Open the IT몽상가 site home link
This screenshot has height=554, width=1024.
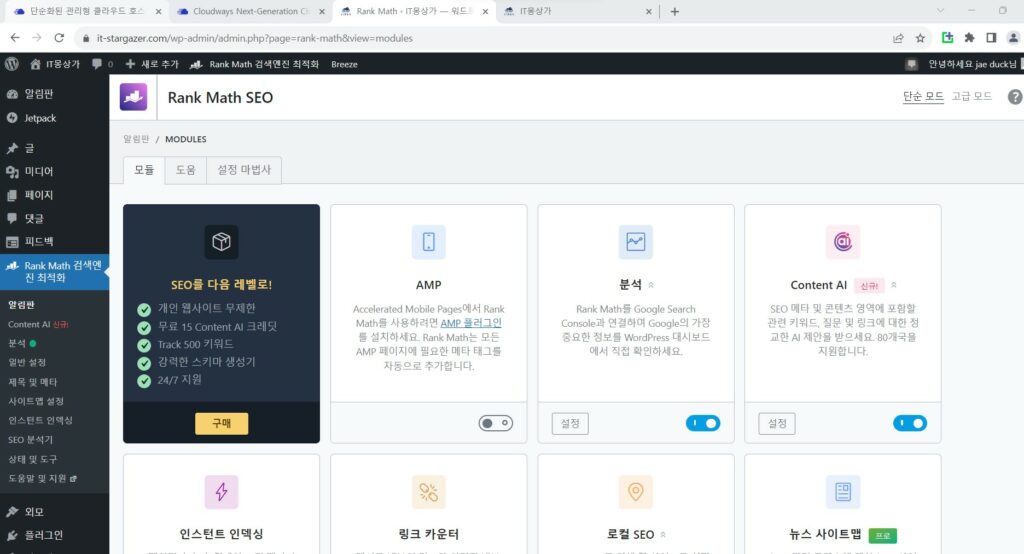point(55,64)
